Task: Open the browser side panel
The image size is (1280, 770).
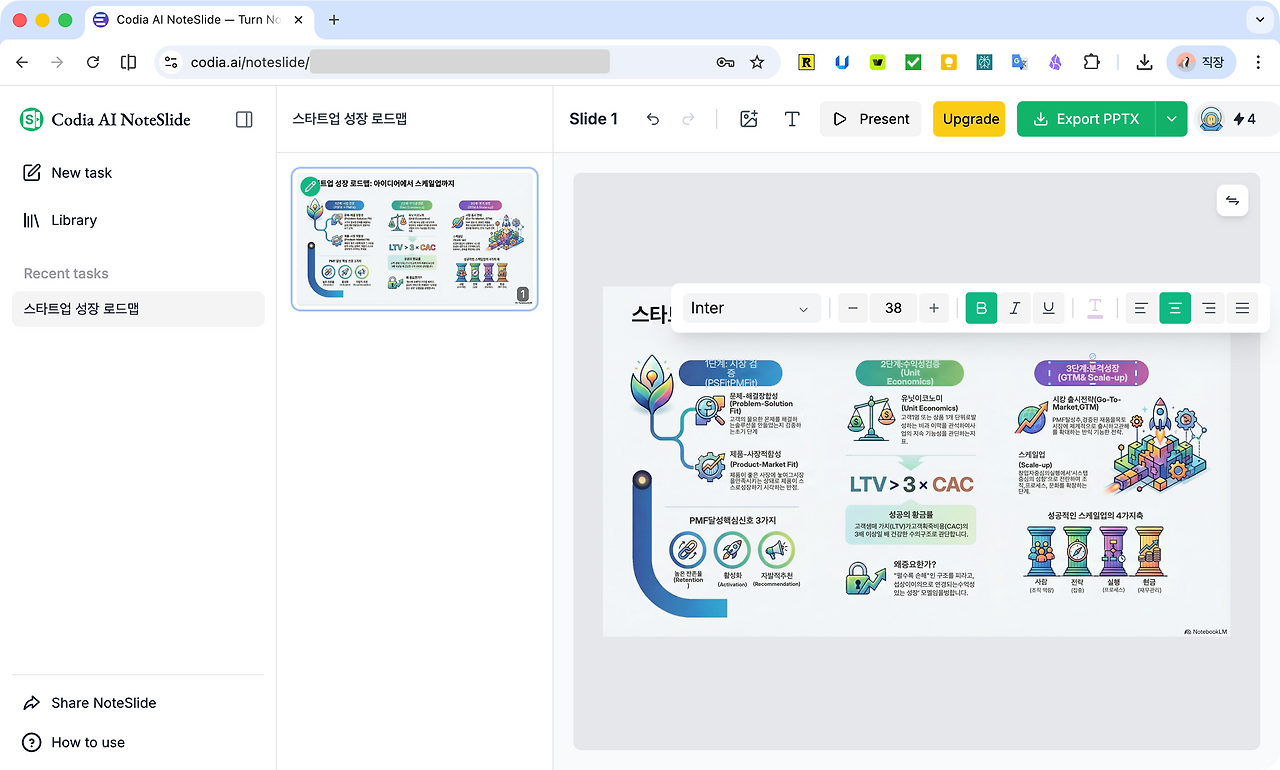Action: click(x=128, y=62)
